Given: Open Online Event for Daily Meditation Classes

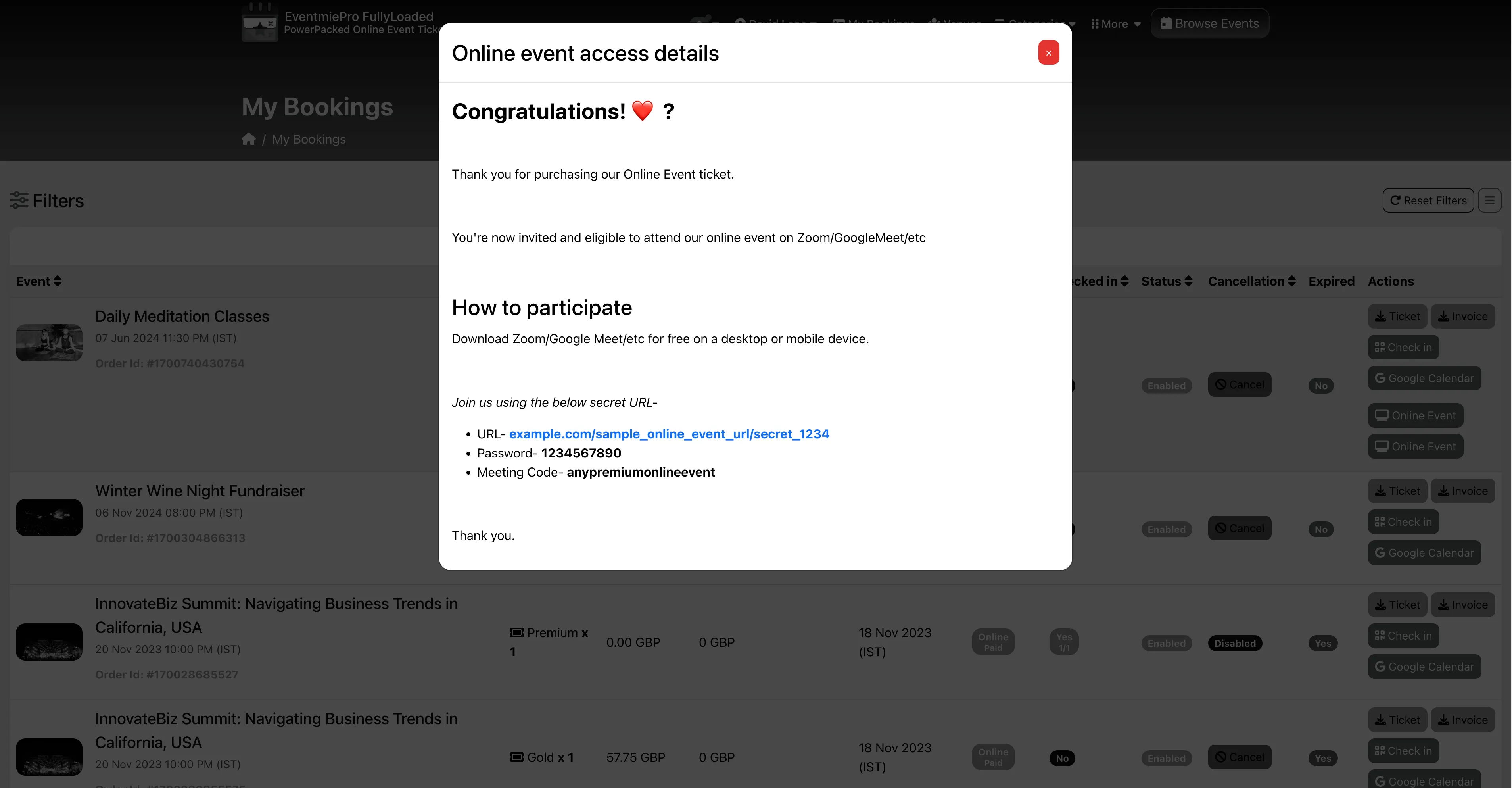Looking at the screenshot, I should tap(1415, 415).
